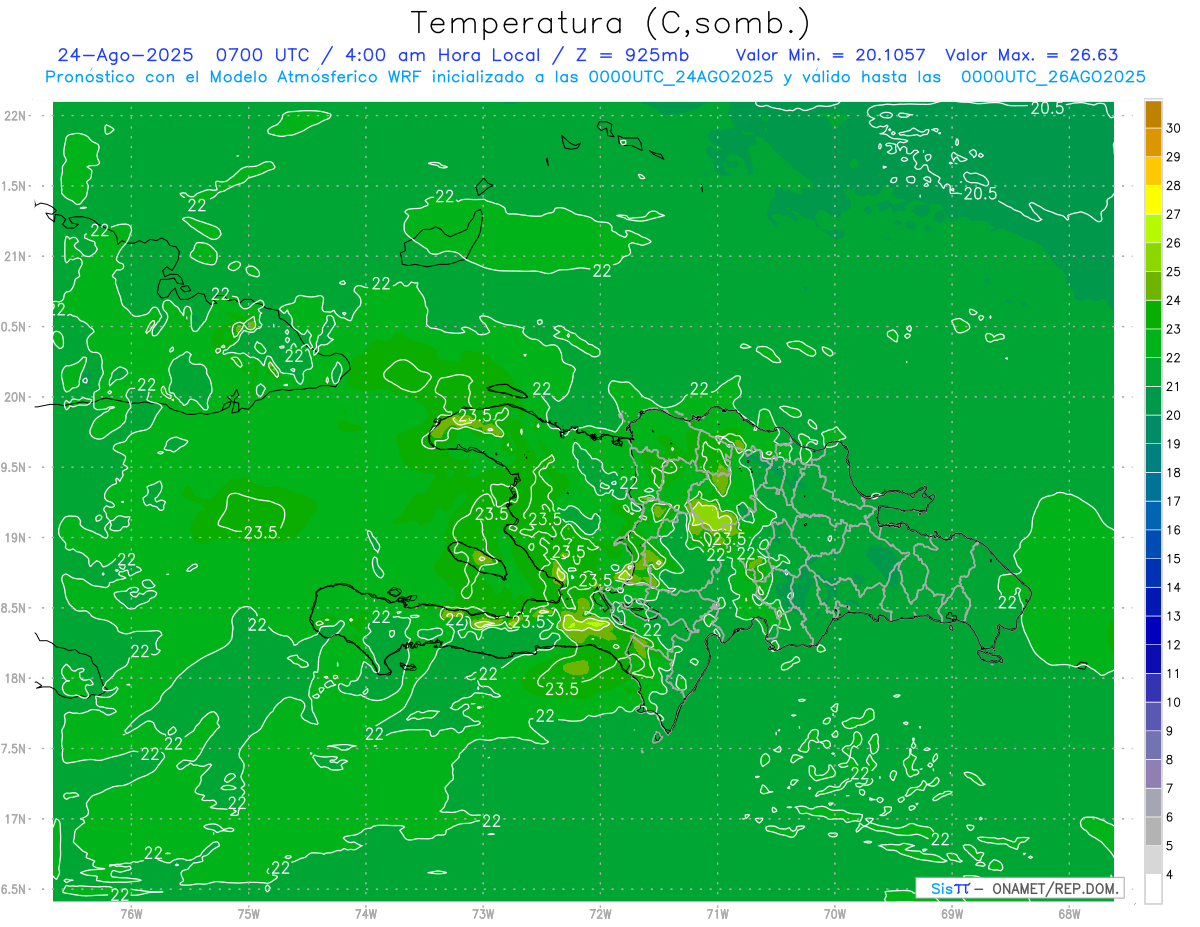Click legend value '30' on the color bar
Image resolution: width=1200 pixels, height=927 pixels.
point(1174,128)
